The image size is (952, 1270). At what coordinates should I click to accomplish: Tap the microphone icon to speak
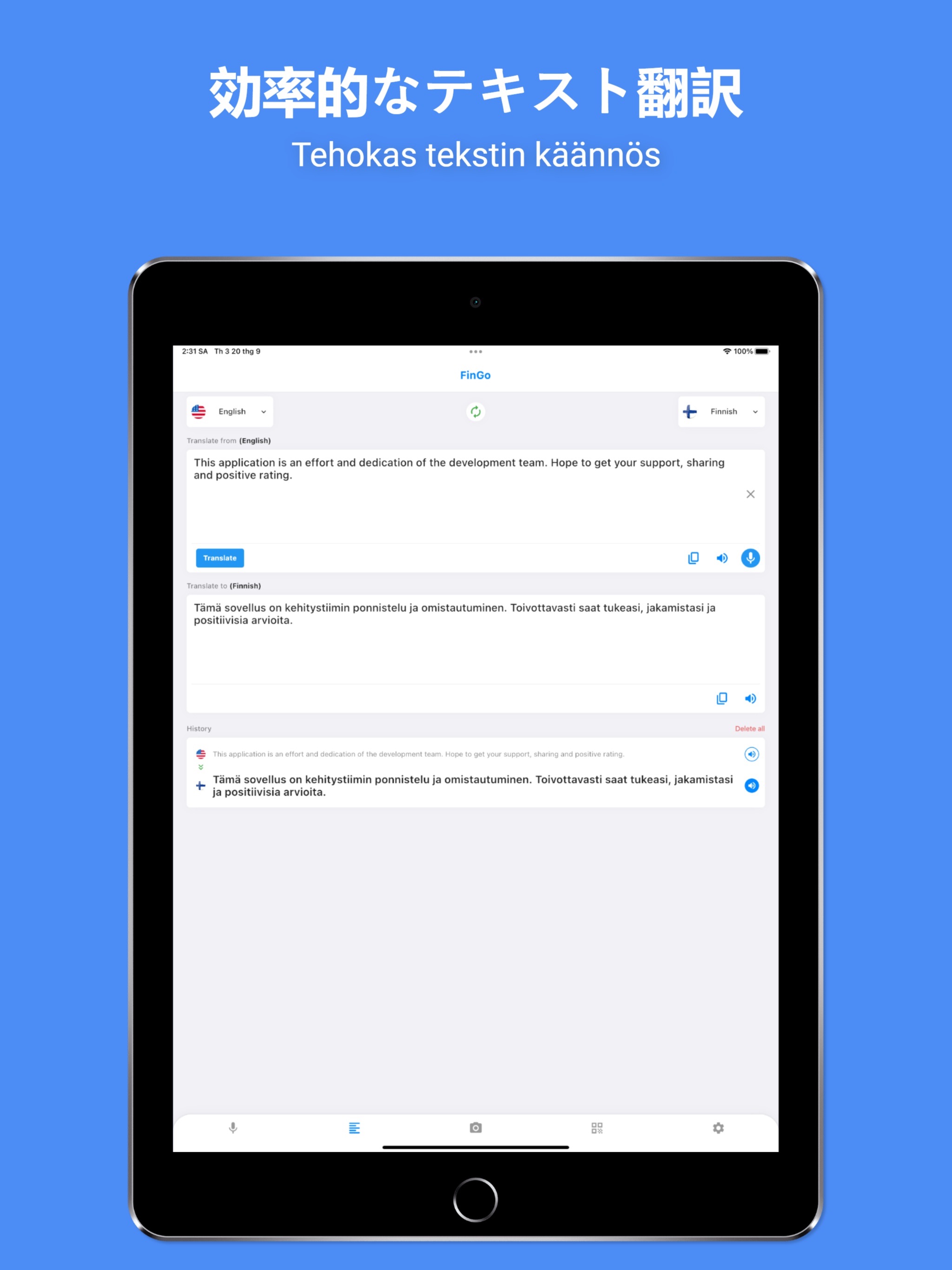click(x=750, y=557)
